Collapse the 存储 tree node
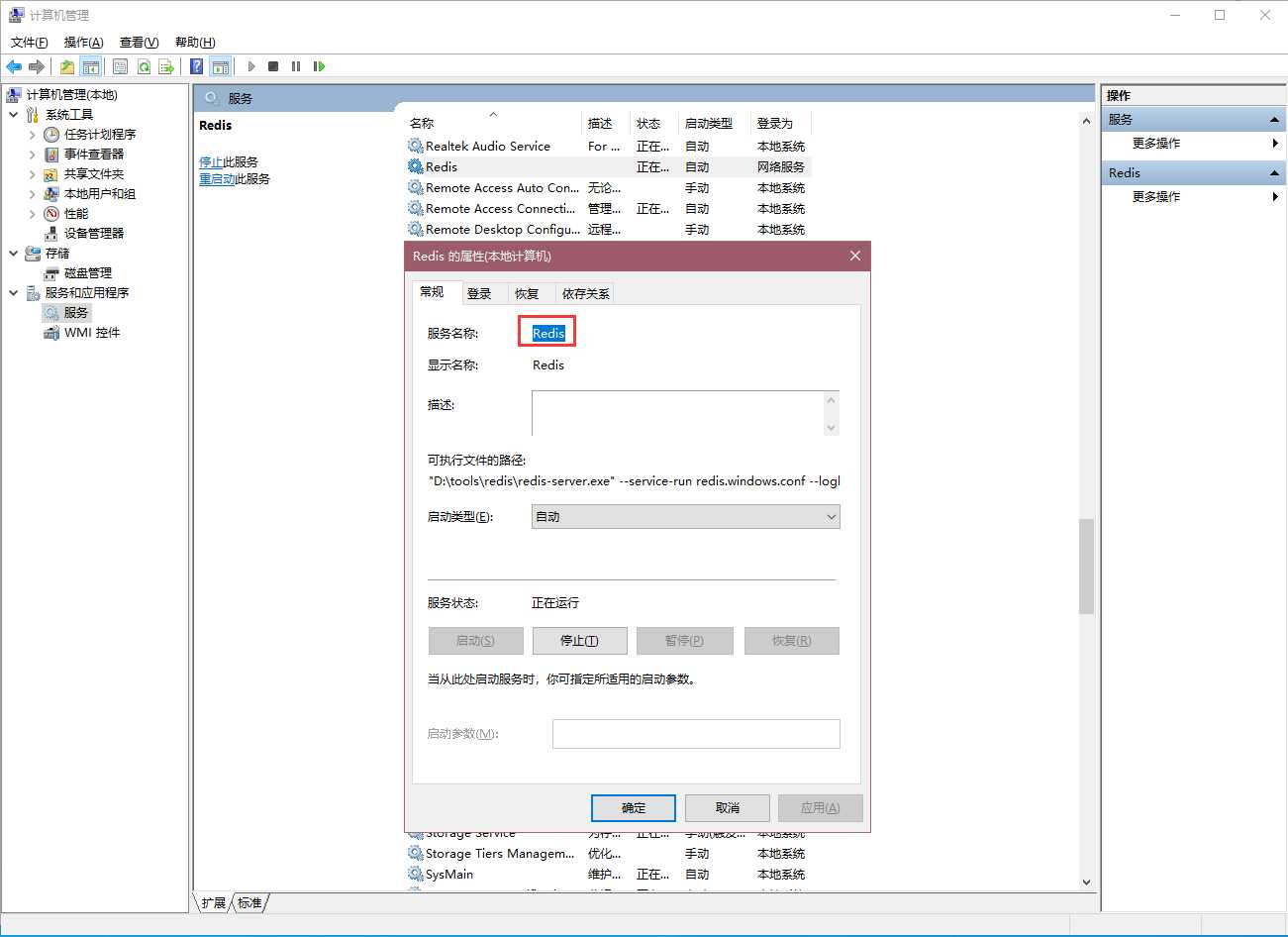The height and width of the screenshot is (937, 1288). click(x=14, y=254)
